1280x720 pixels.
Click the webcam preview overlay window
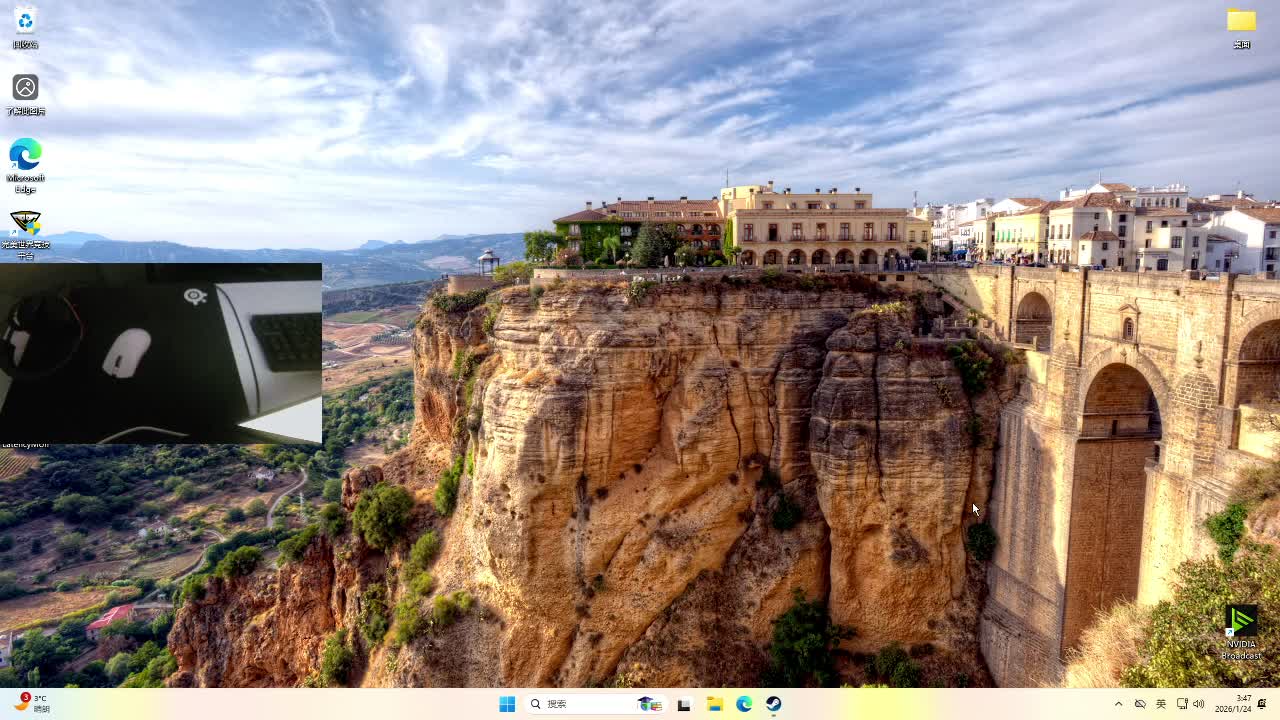pyautogui.click(x=160, y=353)
